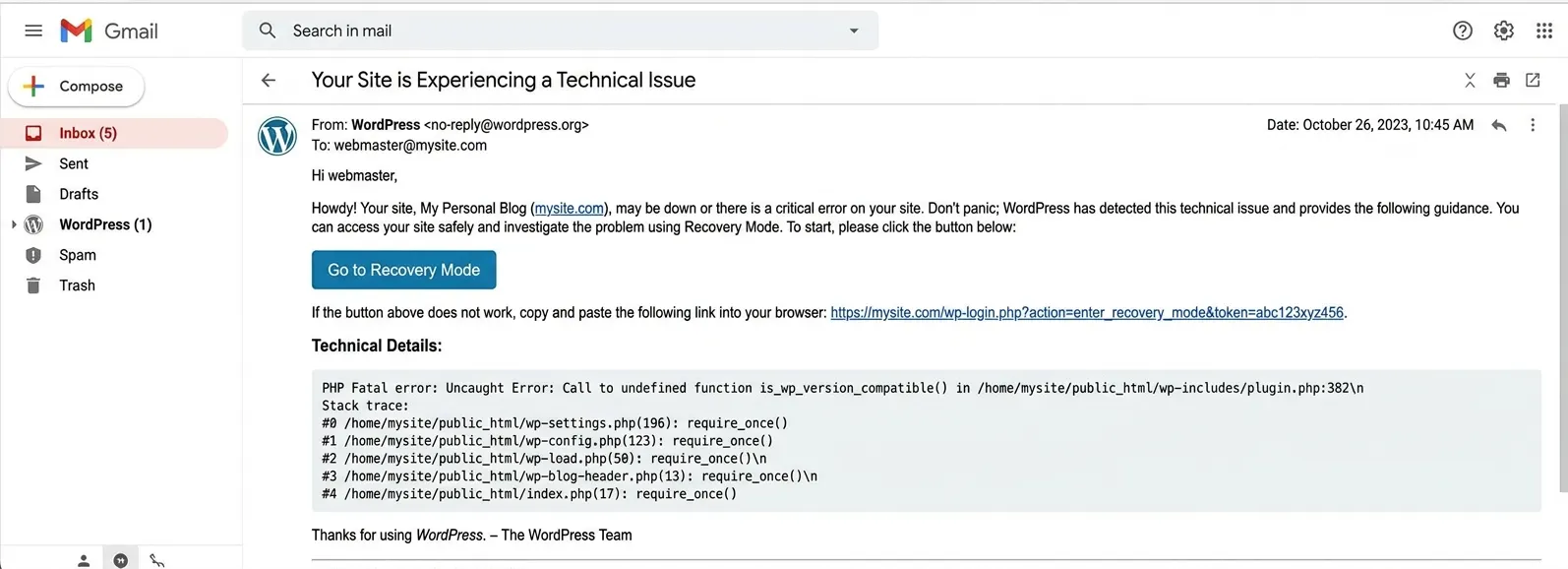Click stack trace line #0 wp-settings.php

(555, 423)
